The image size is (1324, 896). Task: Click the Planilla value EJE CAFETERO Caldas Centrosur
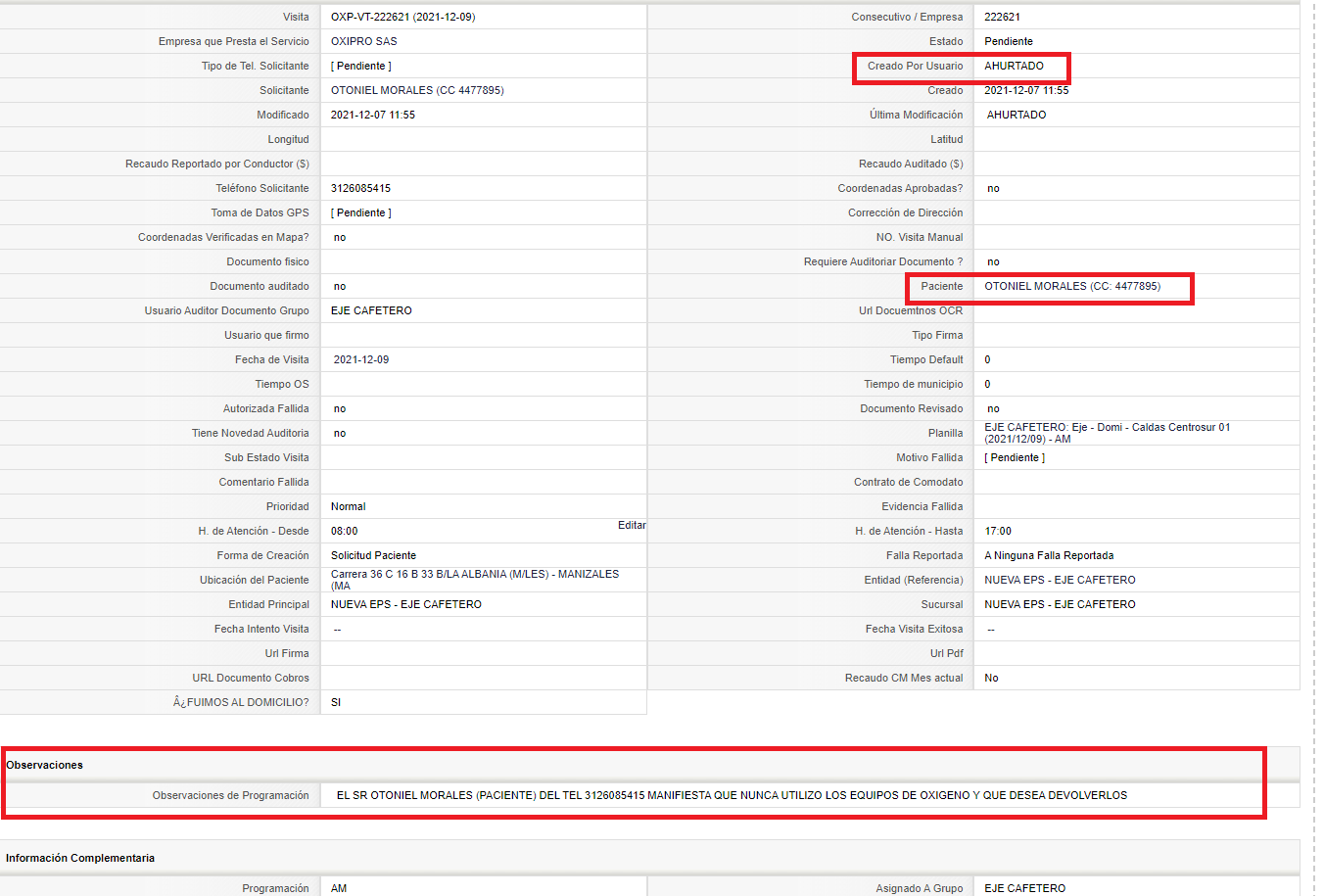tap(1108, 433)
